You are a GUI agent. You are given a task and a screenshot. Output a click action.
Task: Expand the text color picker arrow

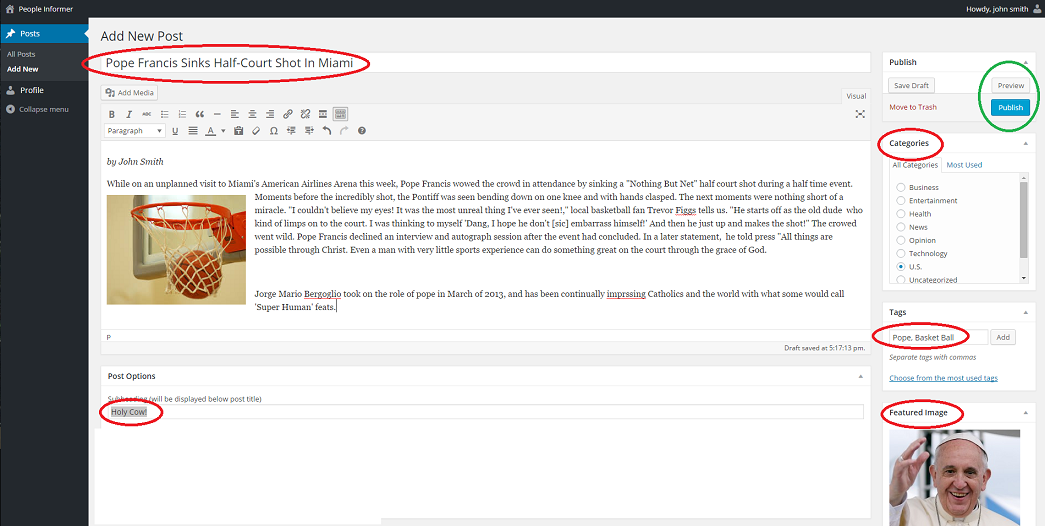pos(222,131)
